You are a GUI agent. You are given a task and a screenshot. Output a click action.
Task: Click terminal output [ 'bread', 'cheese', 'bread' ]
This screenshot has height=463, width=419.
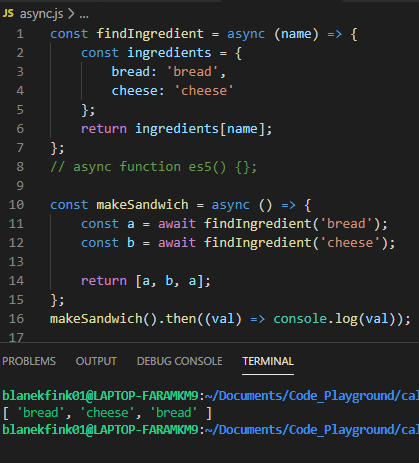tap(107, 413)
